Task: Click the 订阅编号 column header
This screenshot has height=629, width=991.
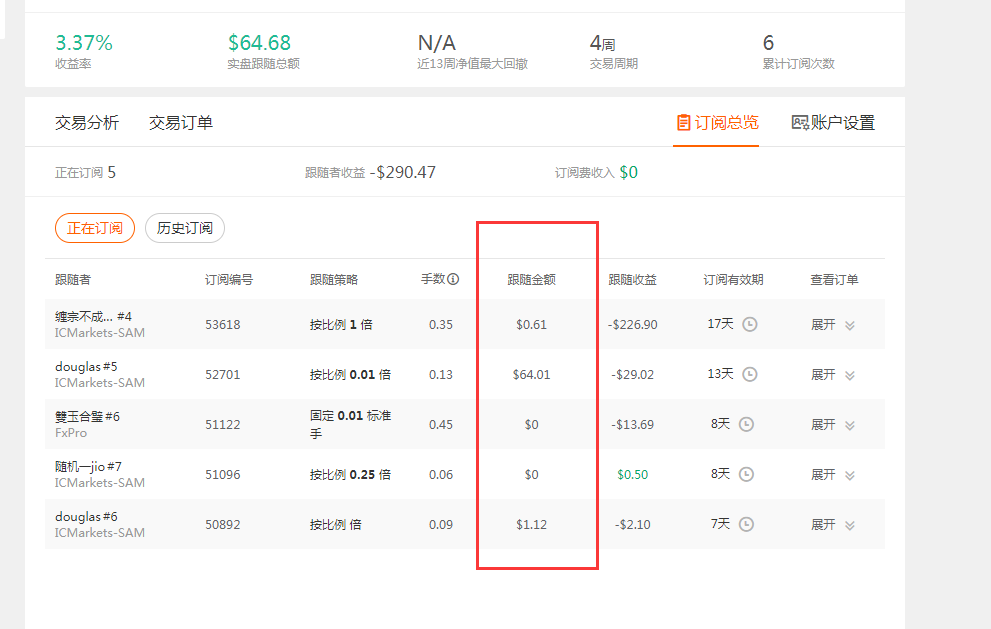Action: point(229,279)
